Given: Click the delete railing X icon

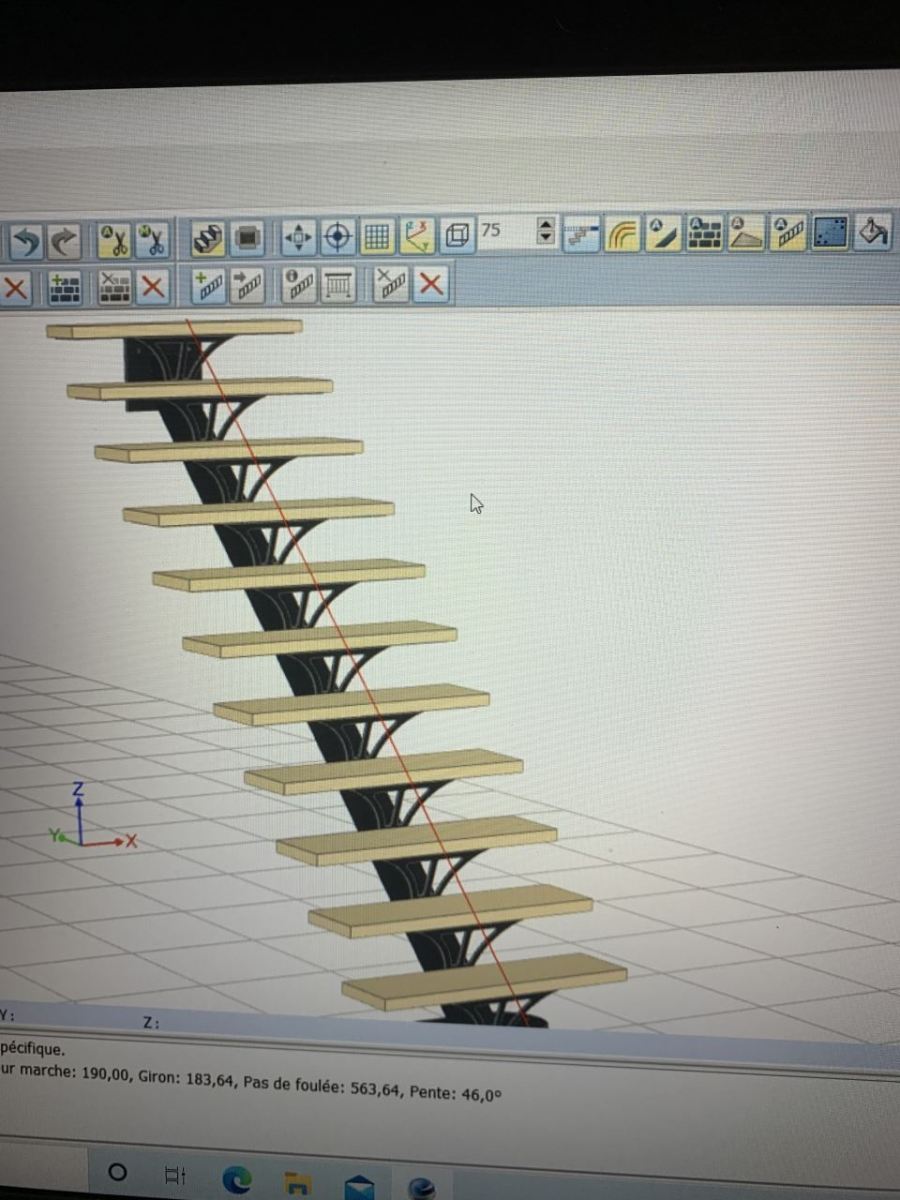Looking at the screenshot, I should pos(391,284).
